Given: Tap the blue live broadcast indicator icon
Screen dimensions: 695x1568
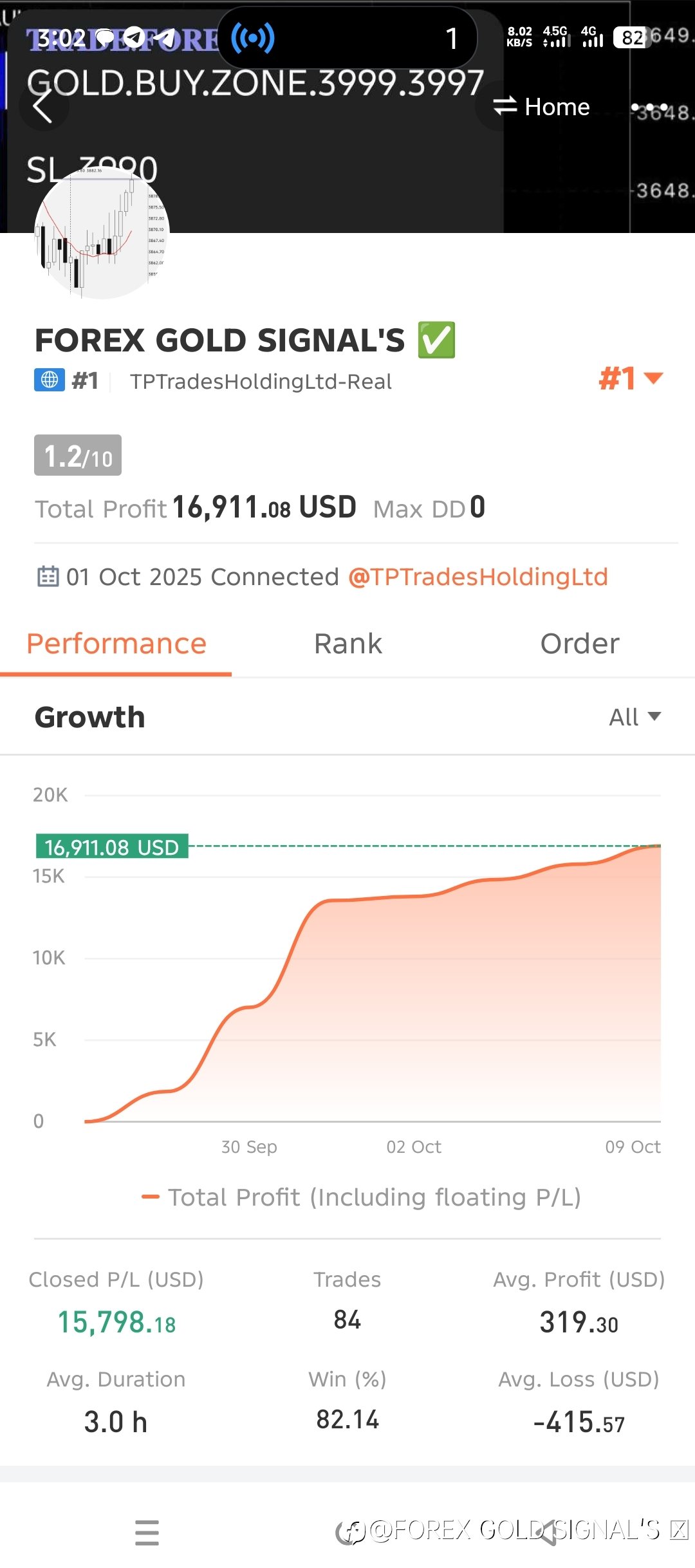Looking at the screenshot, I should click(x=253, y=38).
